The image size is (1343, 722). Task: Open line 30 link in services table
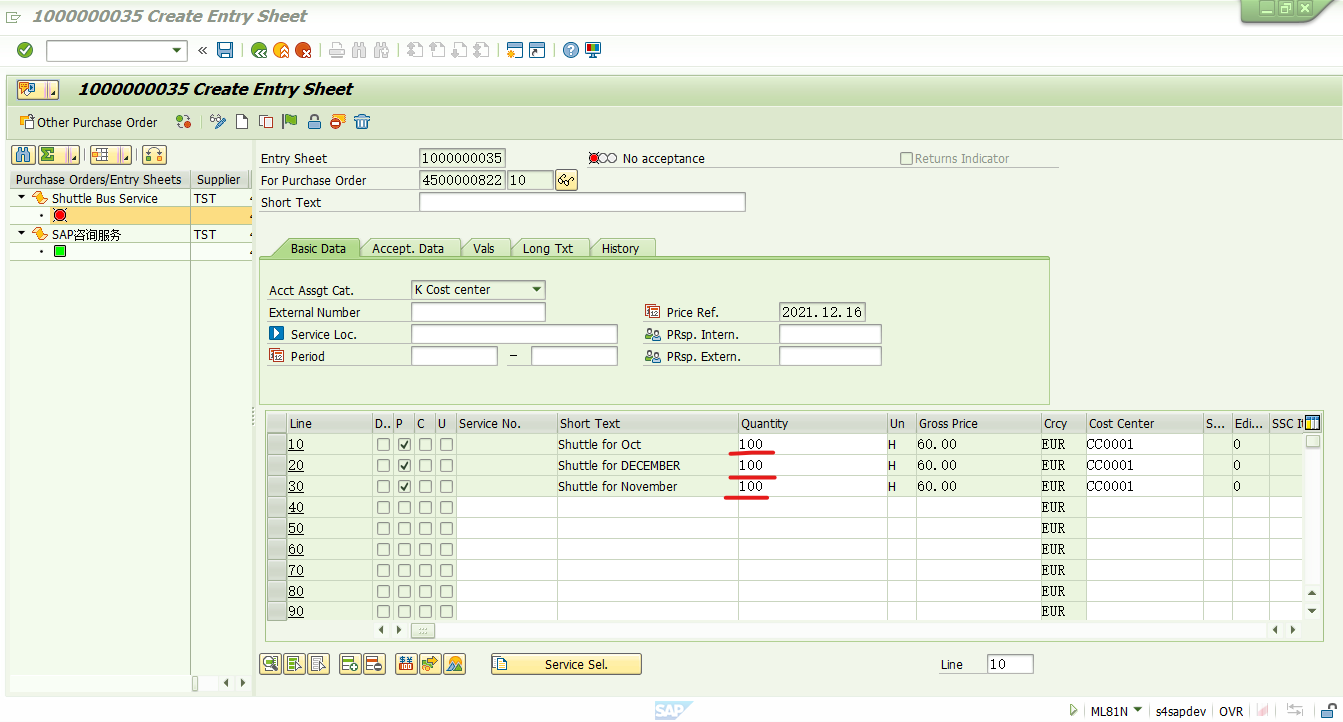(x=296, y=486)
